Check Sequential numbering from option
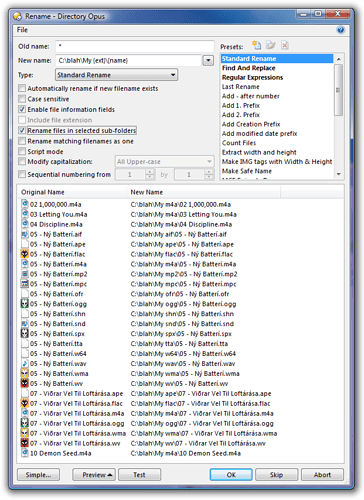Image resolution: width=364 pixels, height=500 pixels. coord(22,174)
